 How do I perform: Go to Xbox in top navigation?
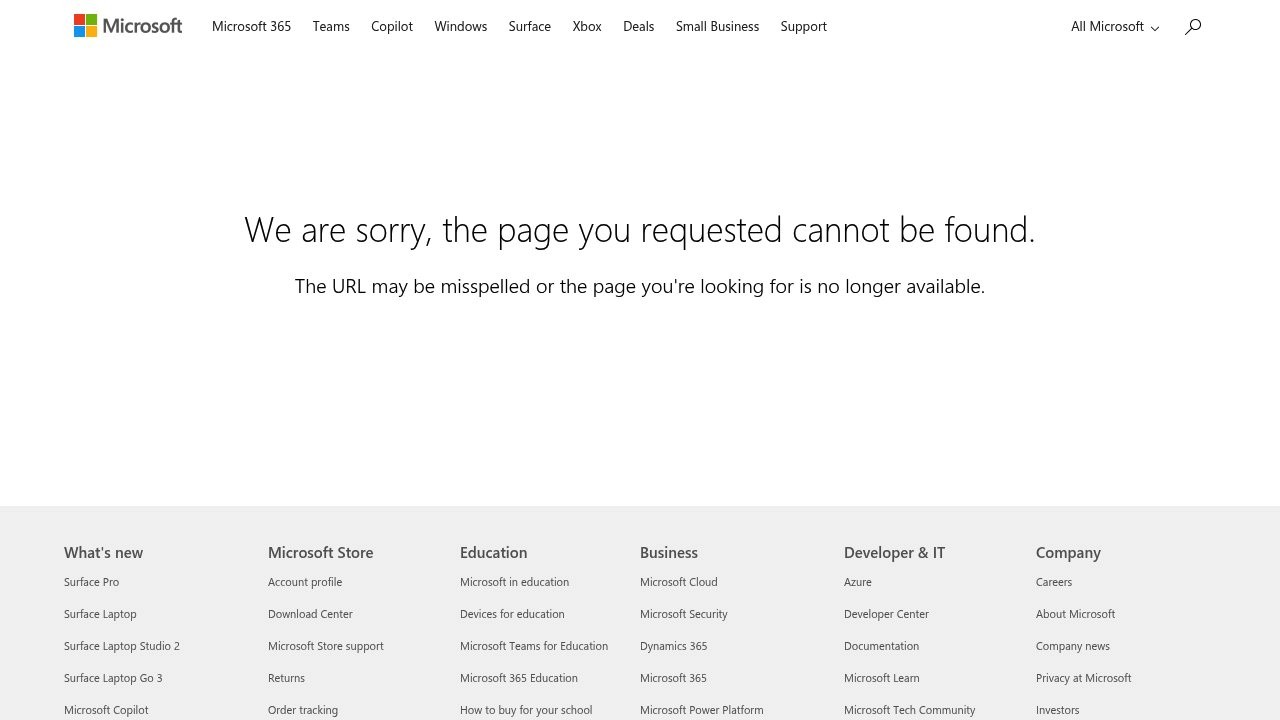pos(587,27)
